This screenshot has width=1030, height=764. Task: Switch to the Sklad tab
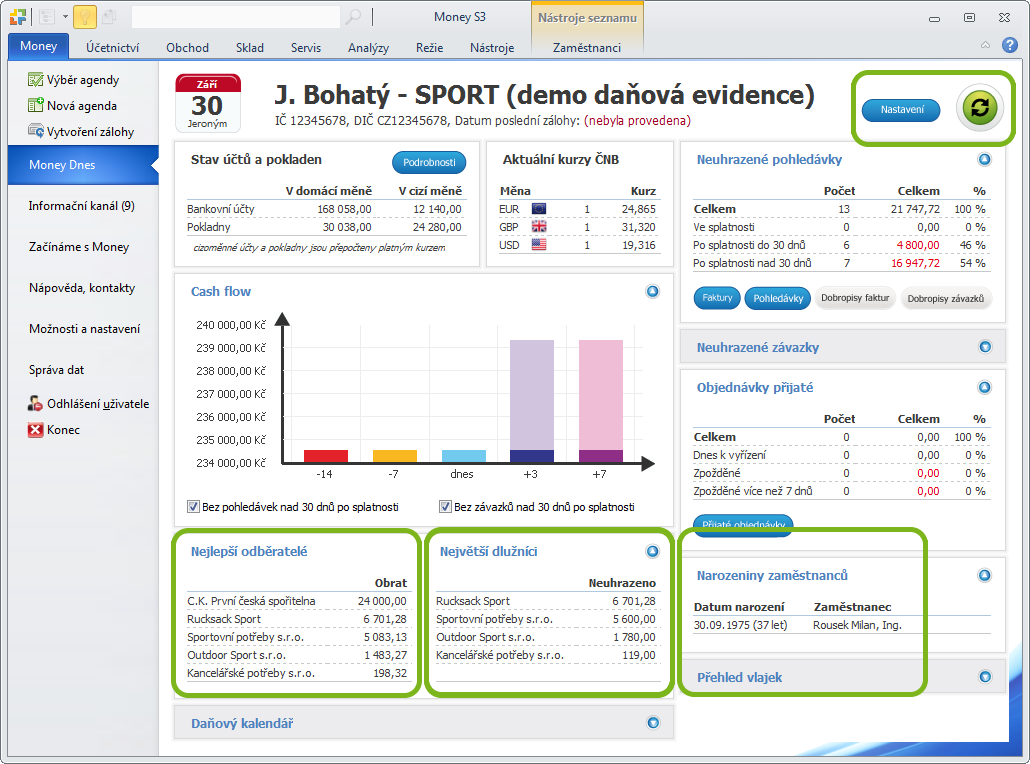[250, 47]
